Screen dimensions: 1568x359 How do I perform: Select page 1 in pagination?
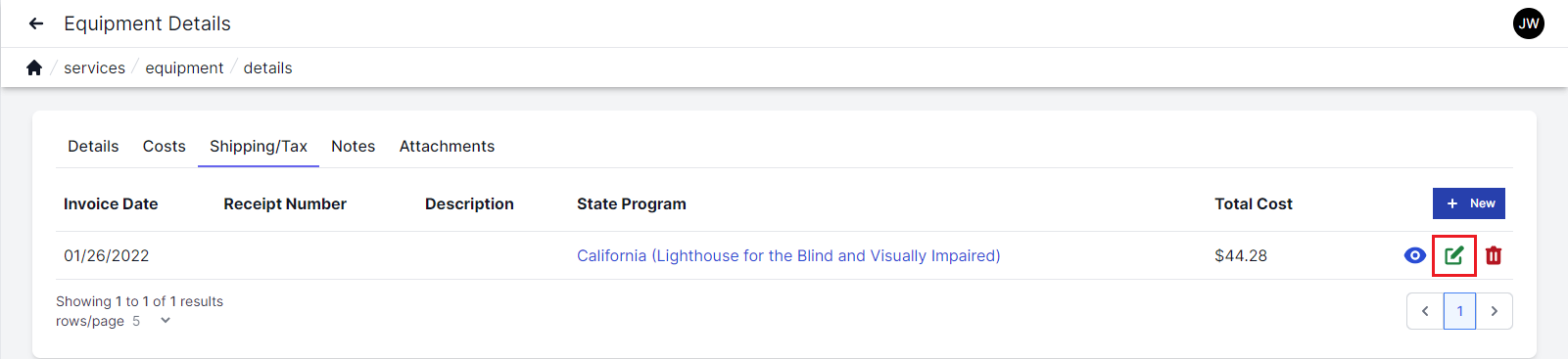[x=1459, y=311]
